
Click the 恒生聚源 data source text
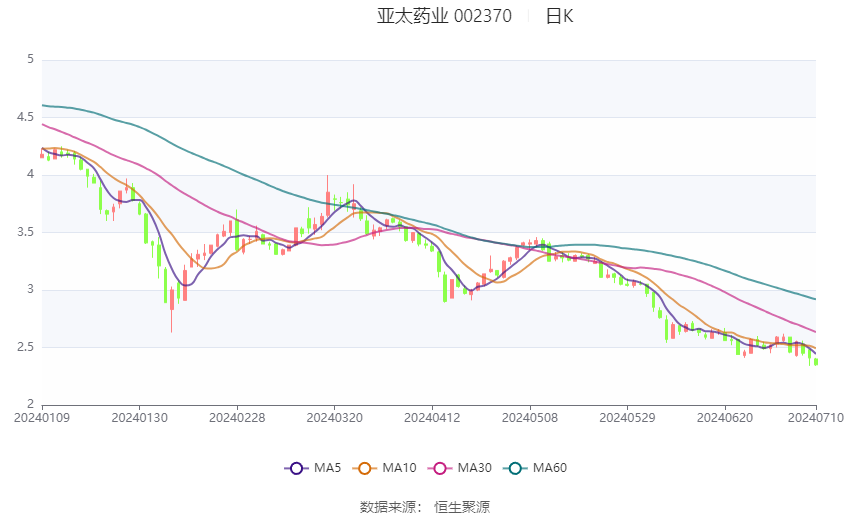[462, 507]
